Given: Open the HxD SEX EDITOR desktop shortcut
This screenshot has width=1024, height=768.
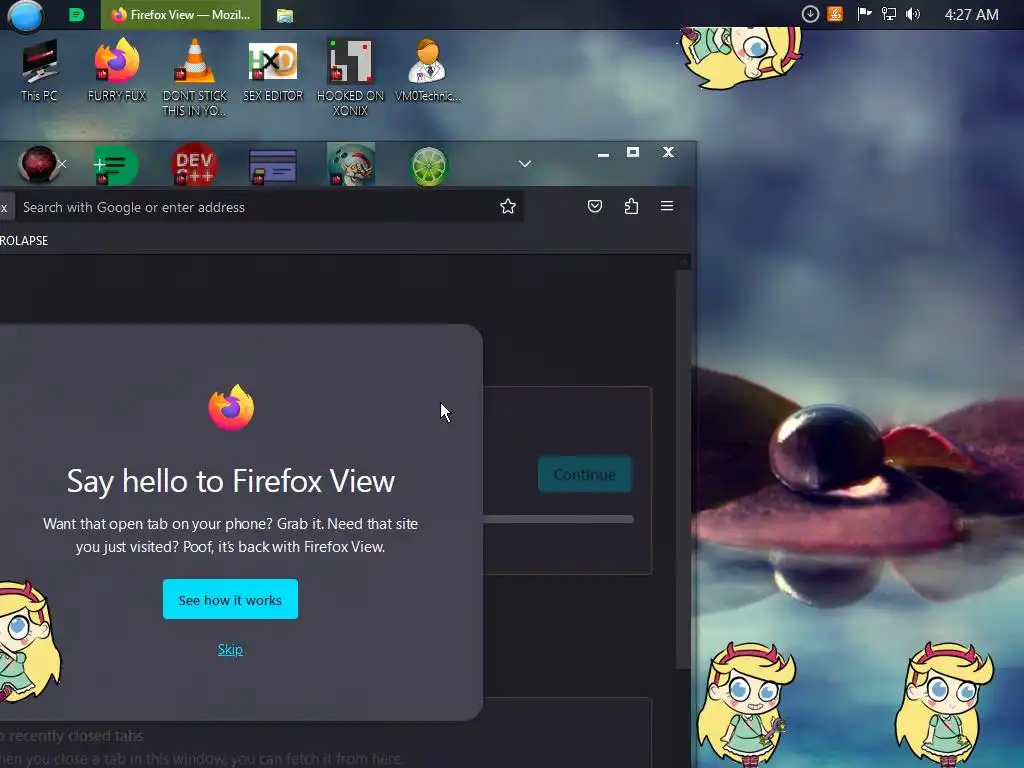Looking at the screenshot, I should 273,70.
